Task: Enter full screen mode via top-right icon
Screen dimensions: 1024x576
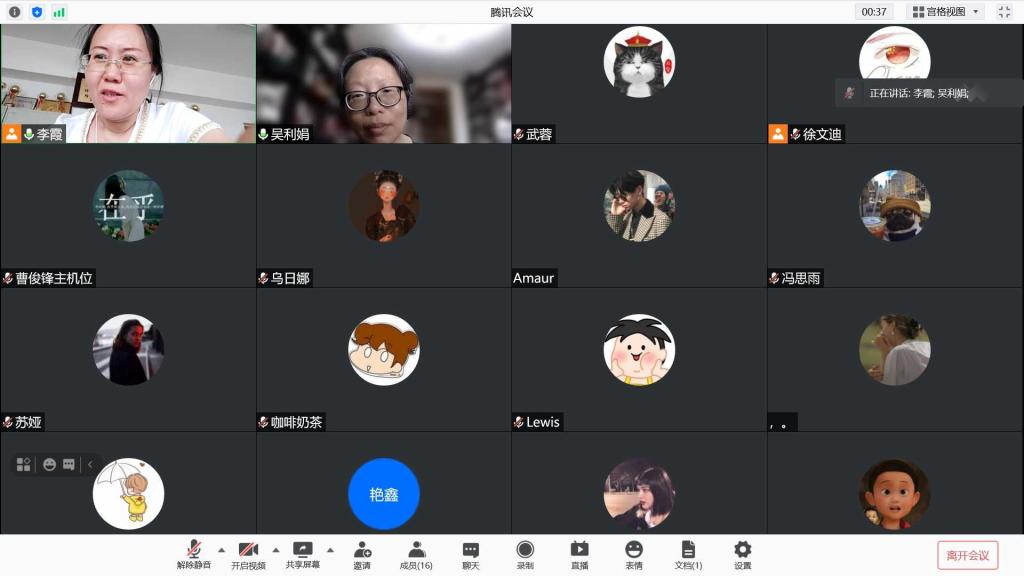Action: coord(1004,12)
